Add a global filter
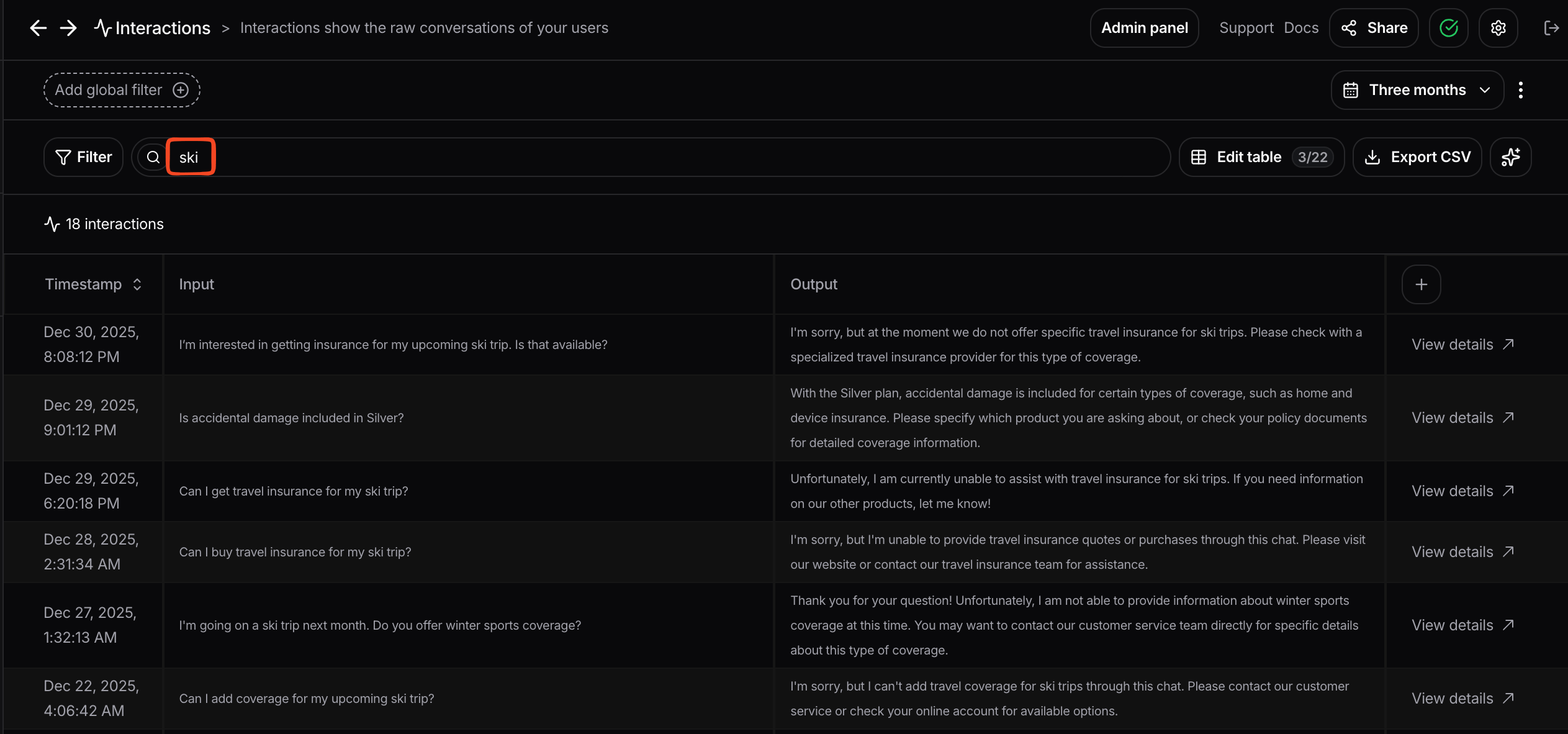 (x=122, y=90)
